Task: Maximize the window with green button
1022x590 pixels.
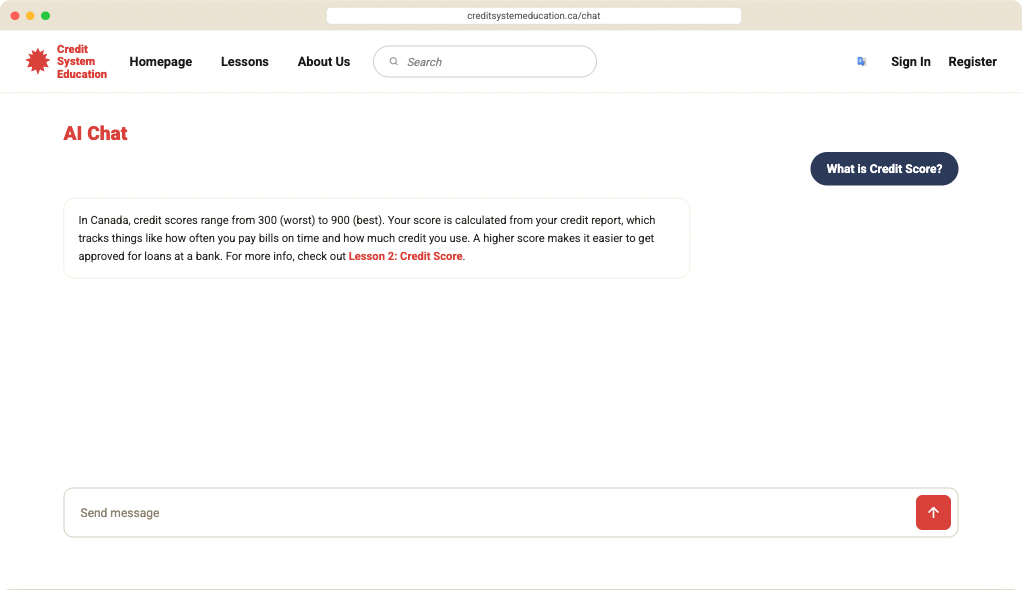Action: [x=46, y=16]
